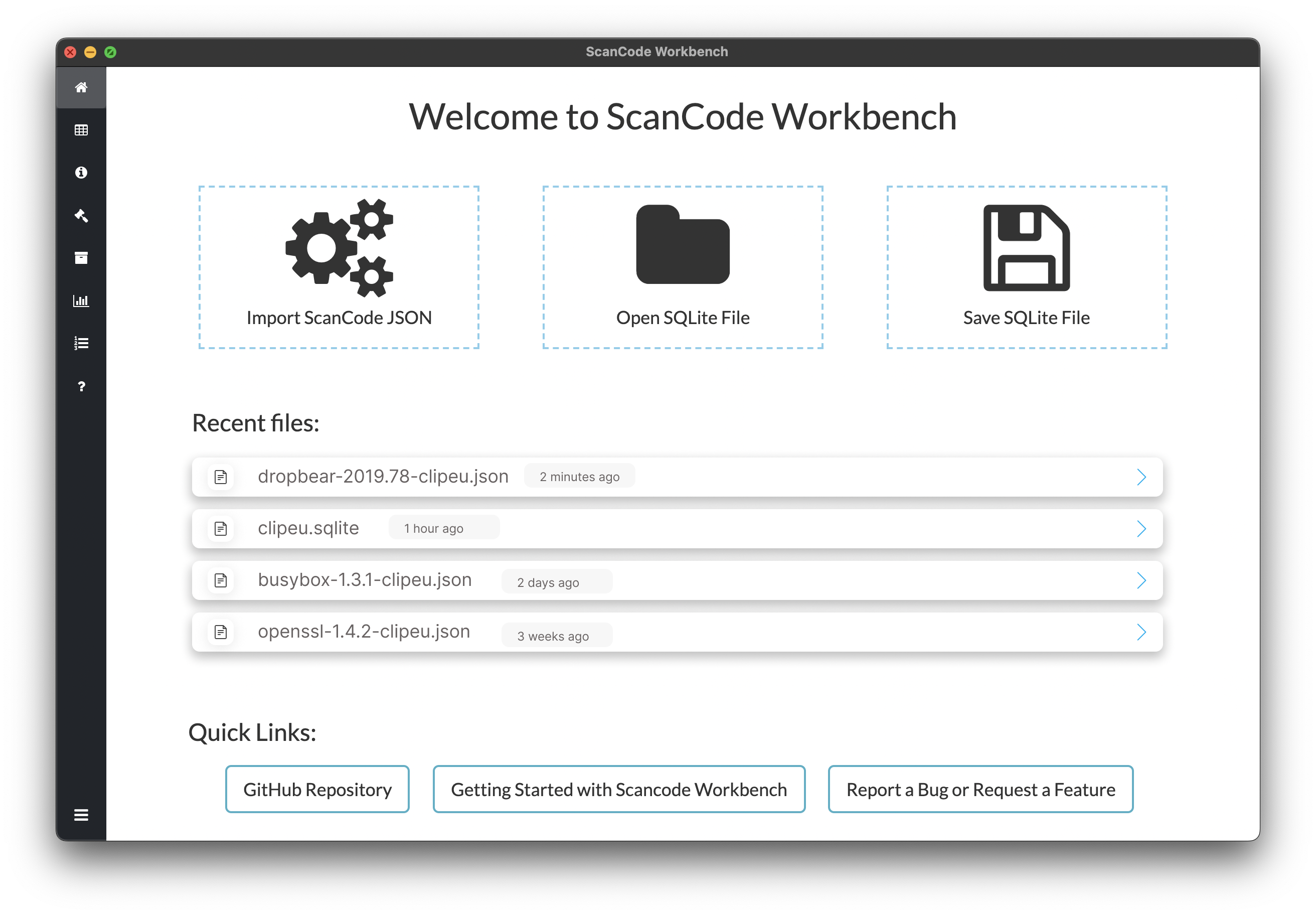Screen dimensions: 1316x915
Task: Select the Home icon in the sidebar
Action: pyautogui.click(x=81, y=87)
